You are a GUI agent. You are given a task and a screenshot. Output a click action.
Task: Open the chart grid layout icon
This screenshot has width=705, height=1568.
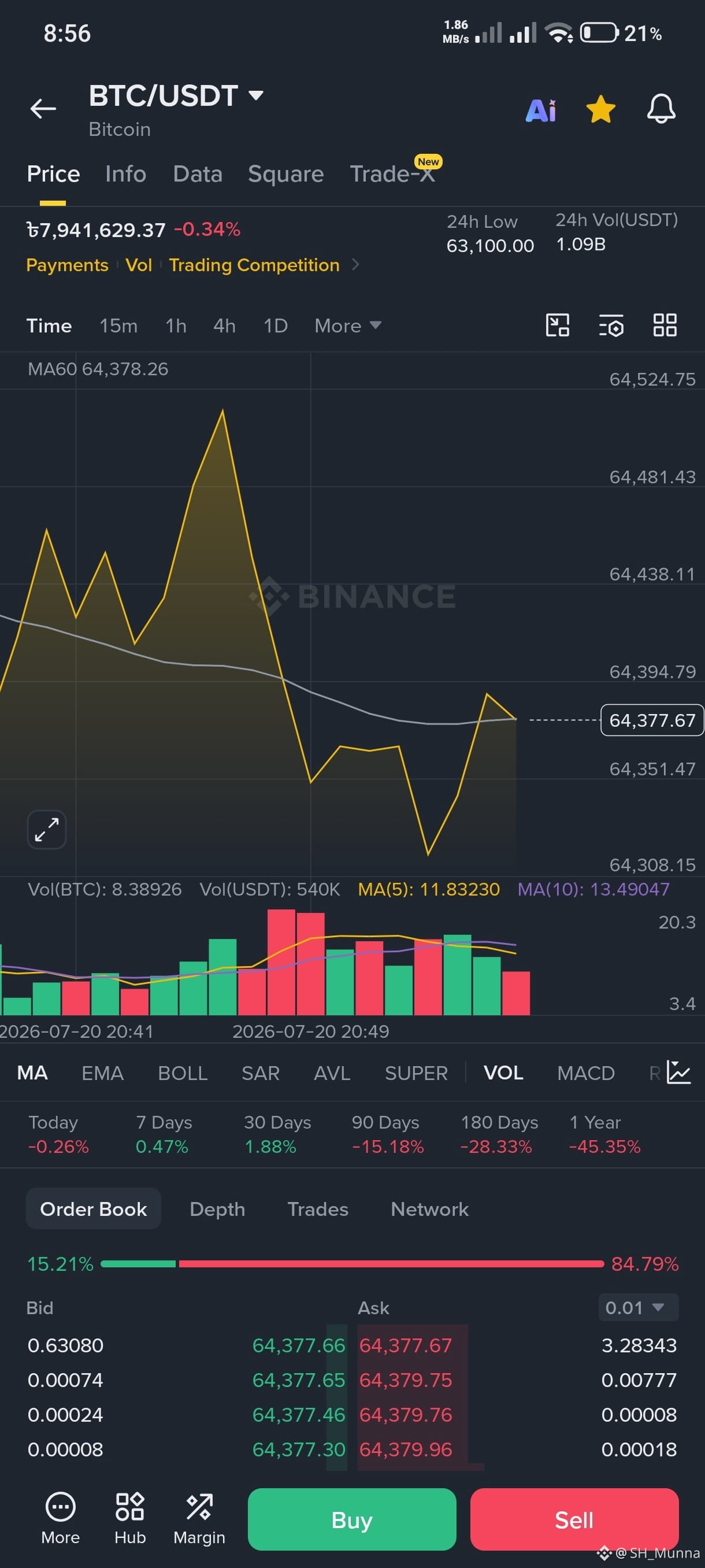click(x=665, y=325)
